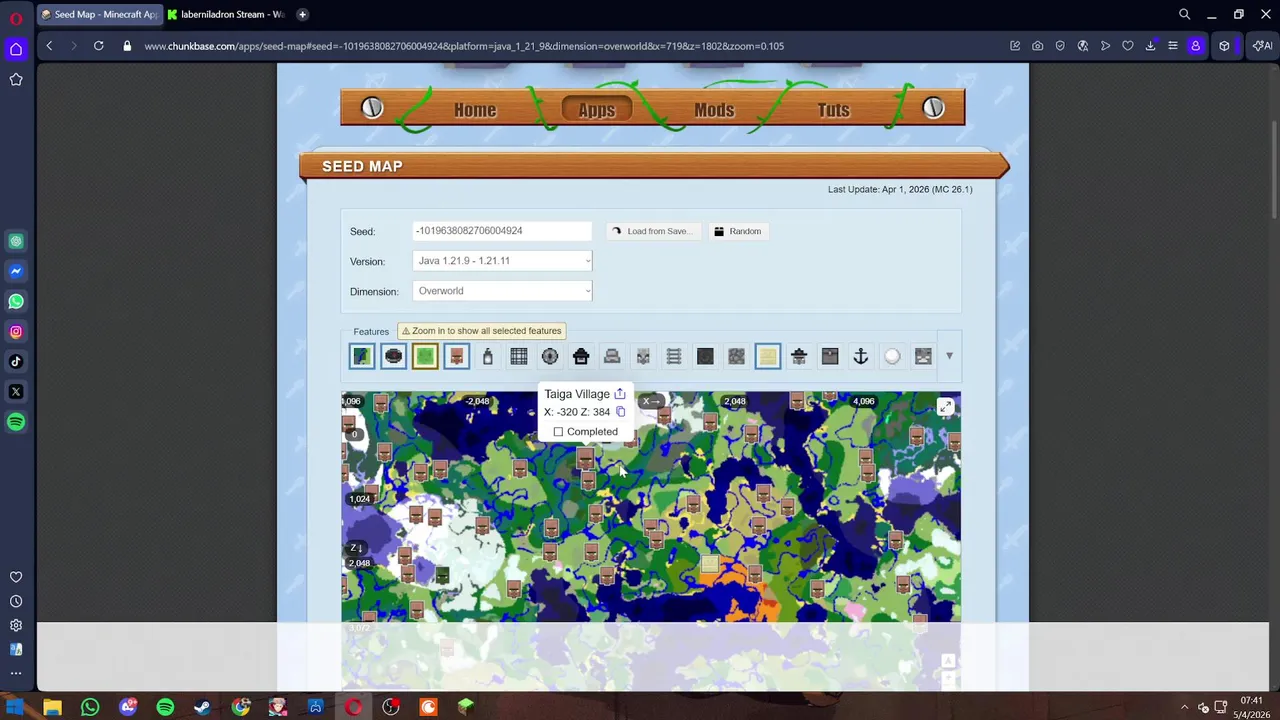Open the Dimension dropdown
Viewport: 1280px width, 720px height.
click(x=502, y=291)
